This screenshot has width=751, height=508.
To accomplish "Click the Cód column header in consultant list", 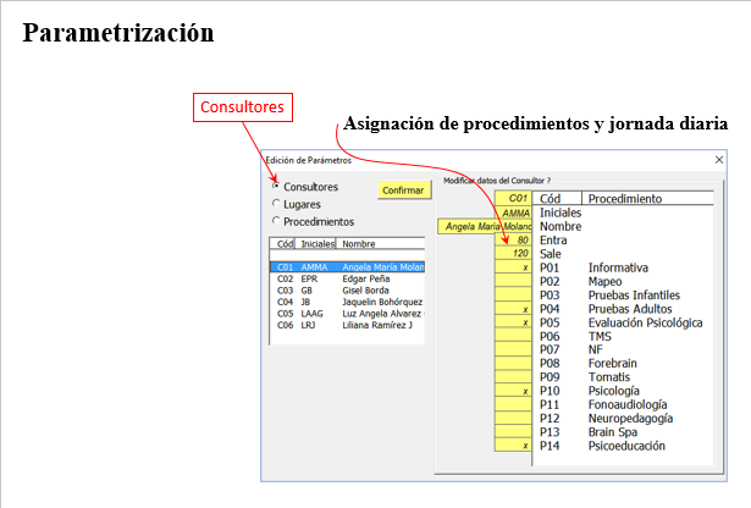I will 283,244.
